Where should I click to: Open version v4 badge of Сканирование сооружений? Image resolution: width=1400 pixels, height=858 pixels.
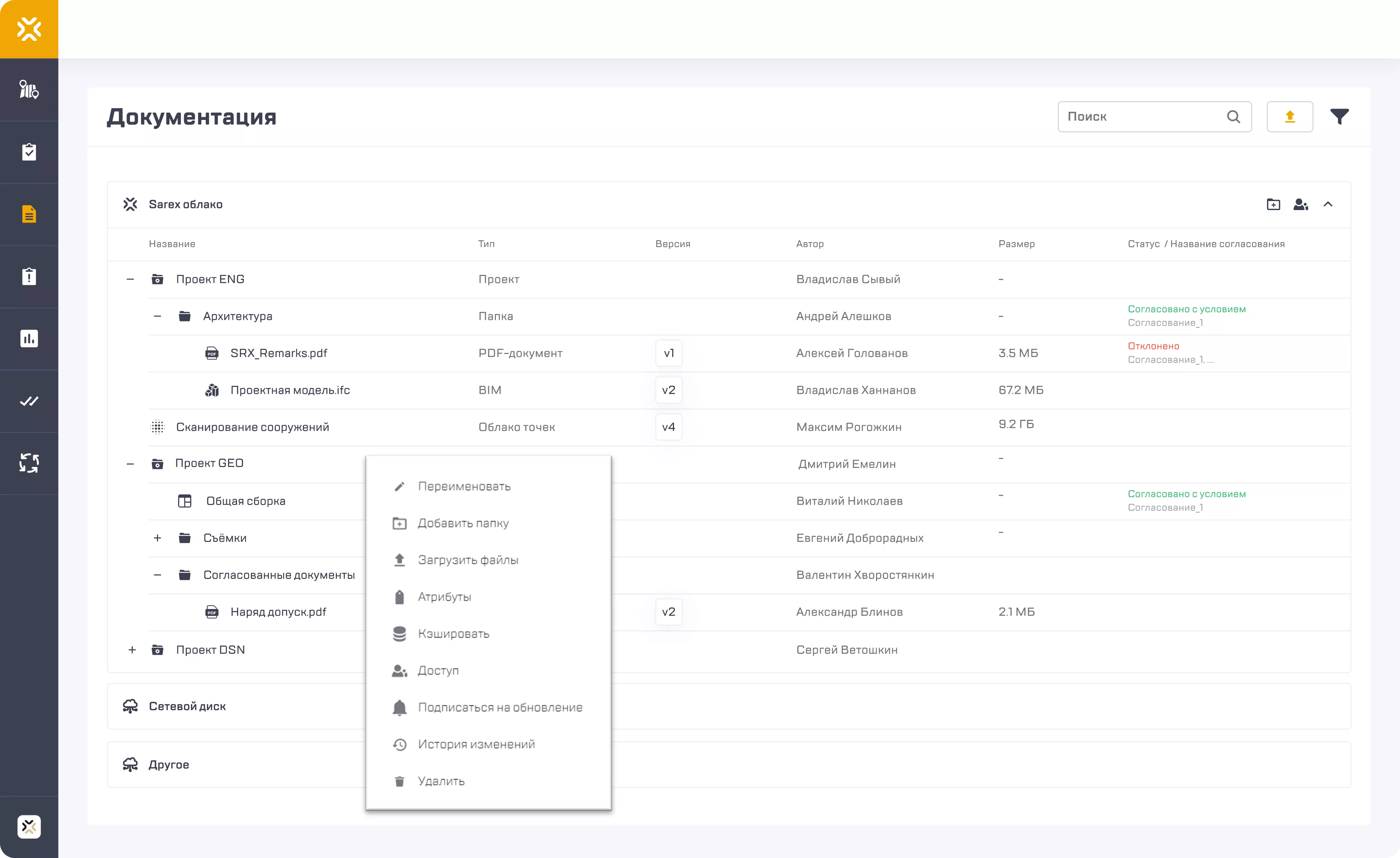click(x=668, y=427)
